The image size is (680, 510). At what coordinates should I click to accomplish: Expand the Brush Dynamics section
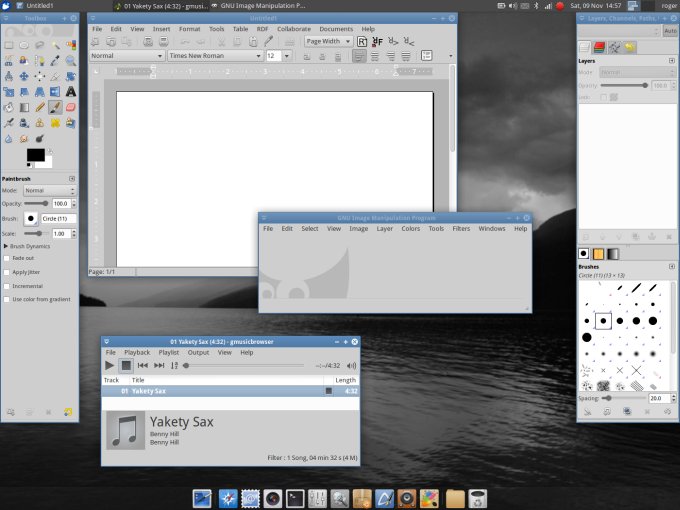(7, 245)
